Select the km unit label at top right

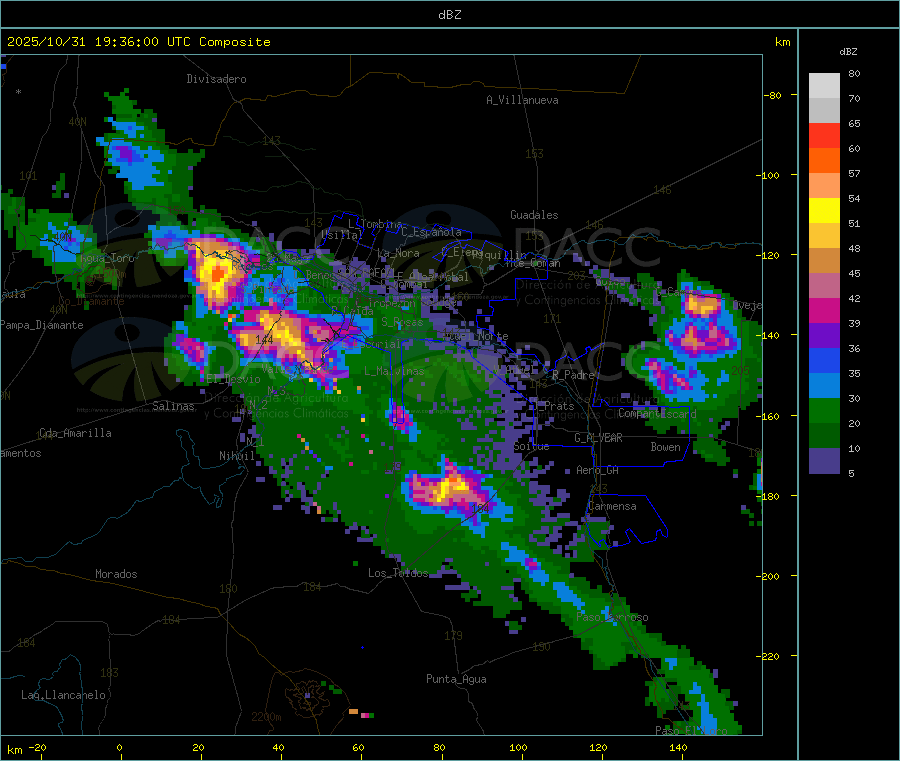click(x=783, y=42)
